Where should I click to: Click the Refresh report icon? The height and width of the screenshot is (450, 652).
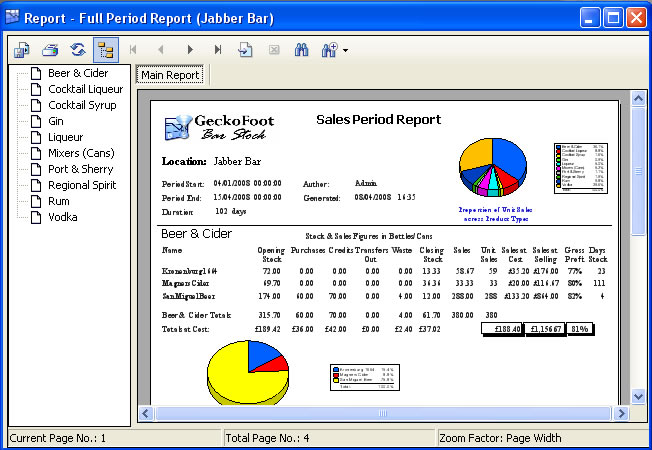point(76,49)
